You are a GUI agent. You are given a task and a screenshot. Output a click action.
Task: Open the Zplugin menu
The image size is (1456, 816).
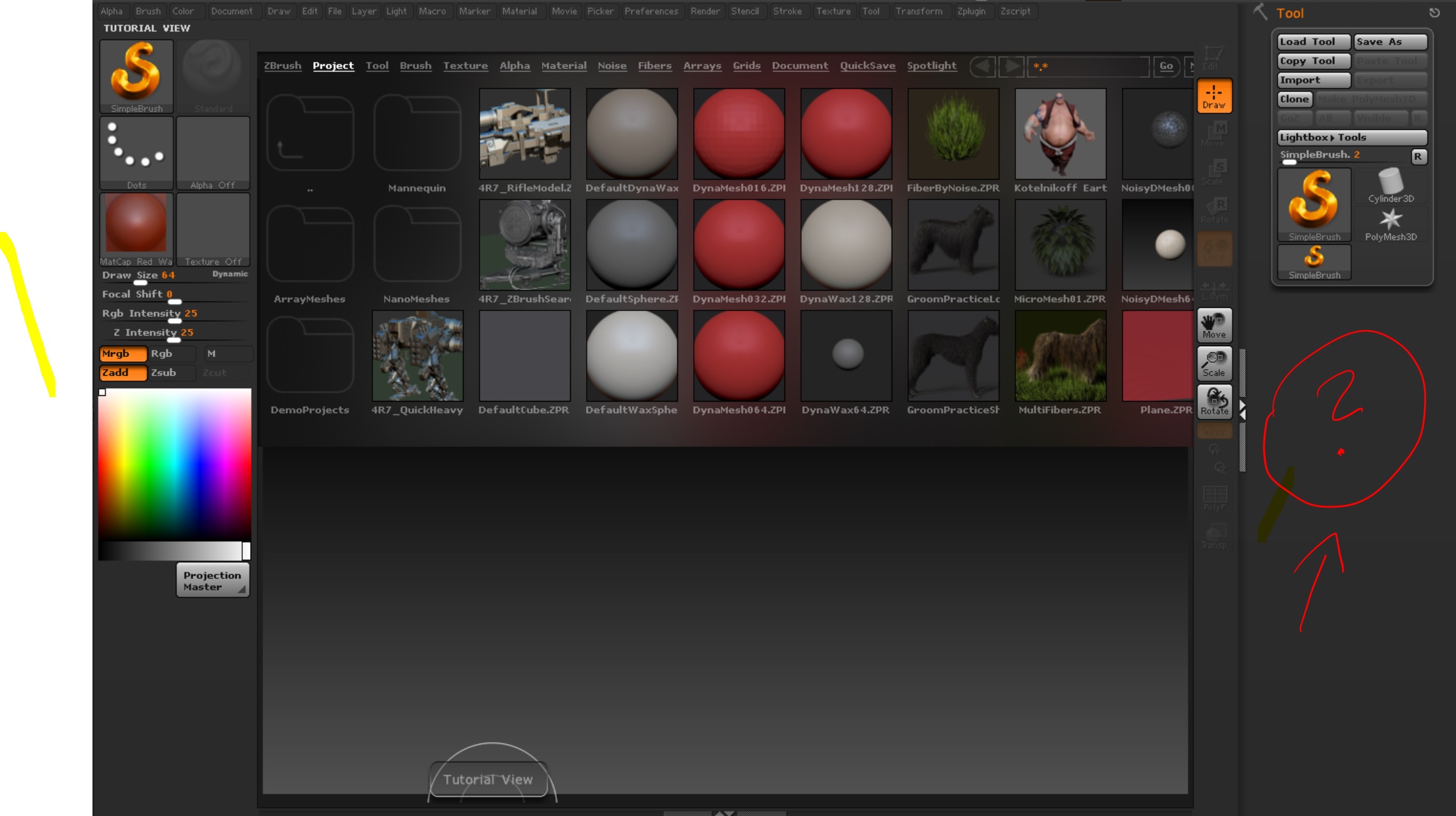coord(971,11)
